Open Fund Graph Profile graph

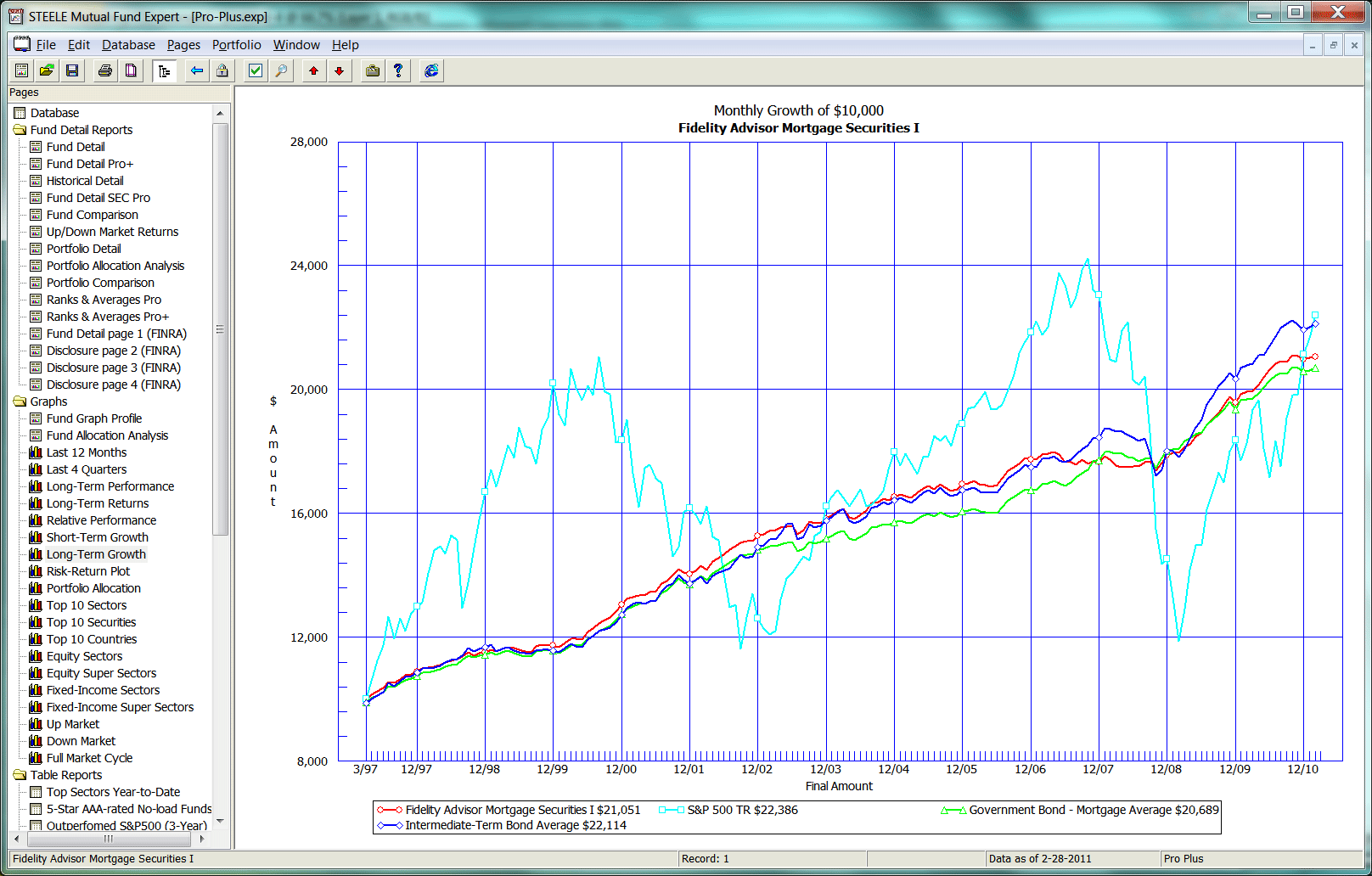[x=94, y=418]
